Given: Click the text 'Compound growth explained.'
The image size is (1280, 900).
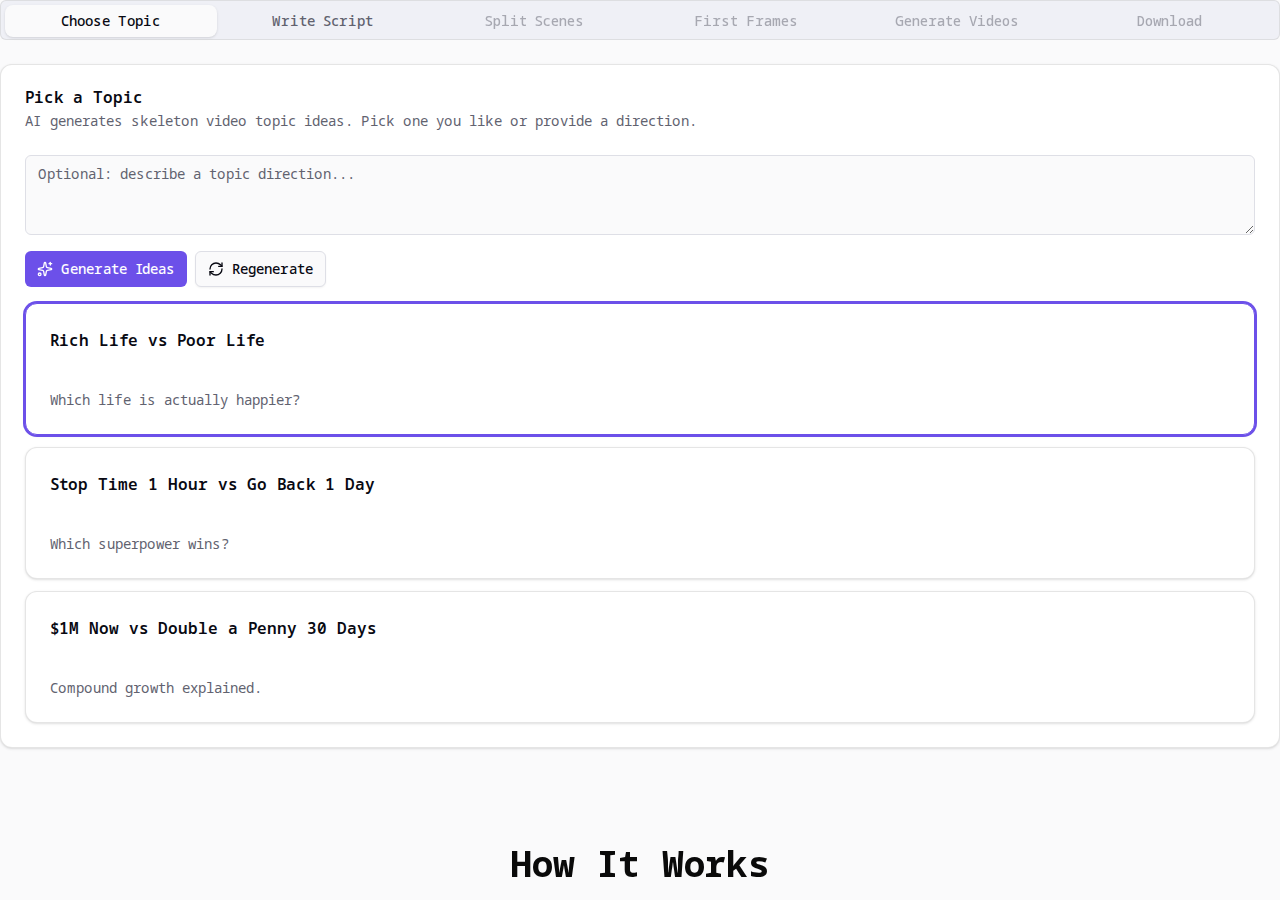Looking at the screenshot, I should [x=155, y=688].
